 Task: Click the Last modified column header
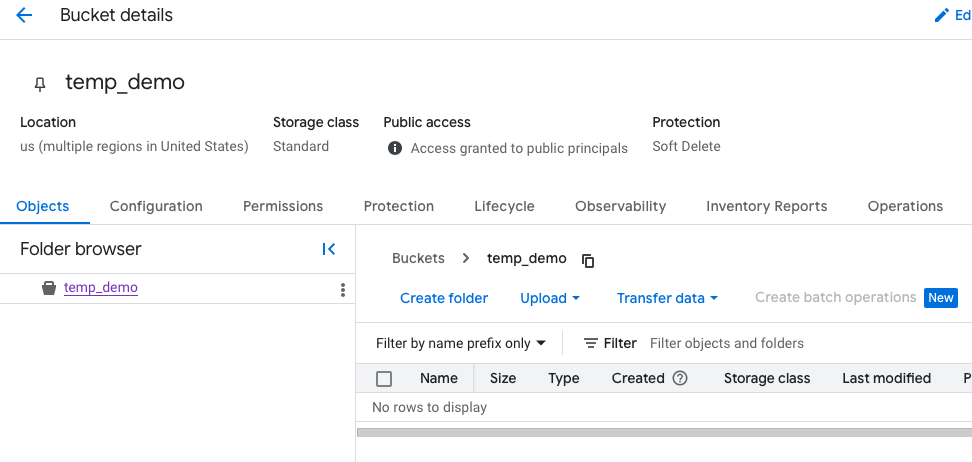tap(886, 378)
